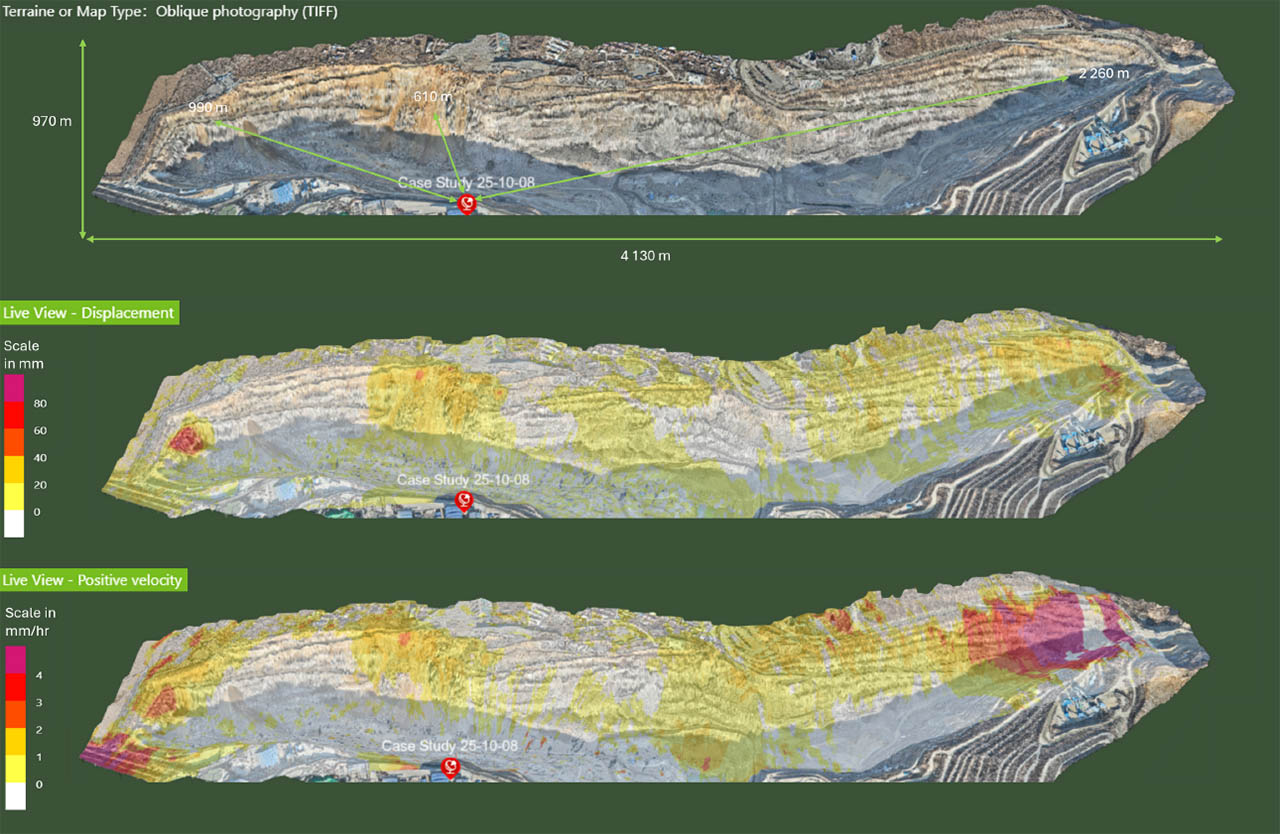This screenshot has height=834, width=1280.
Task: Click the '60' value on the displacement scale
Action: click(41, 430)
